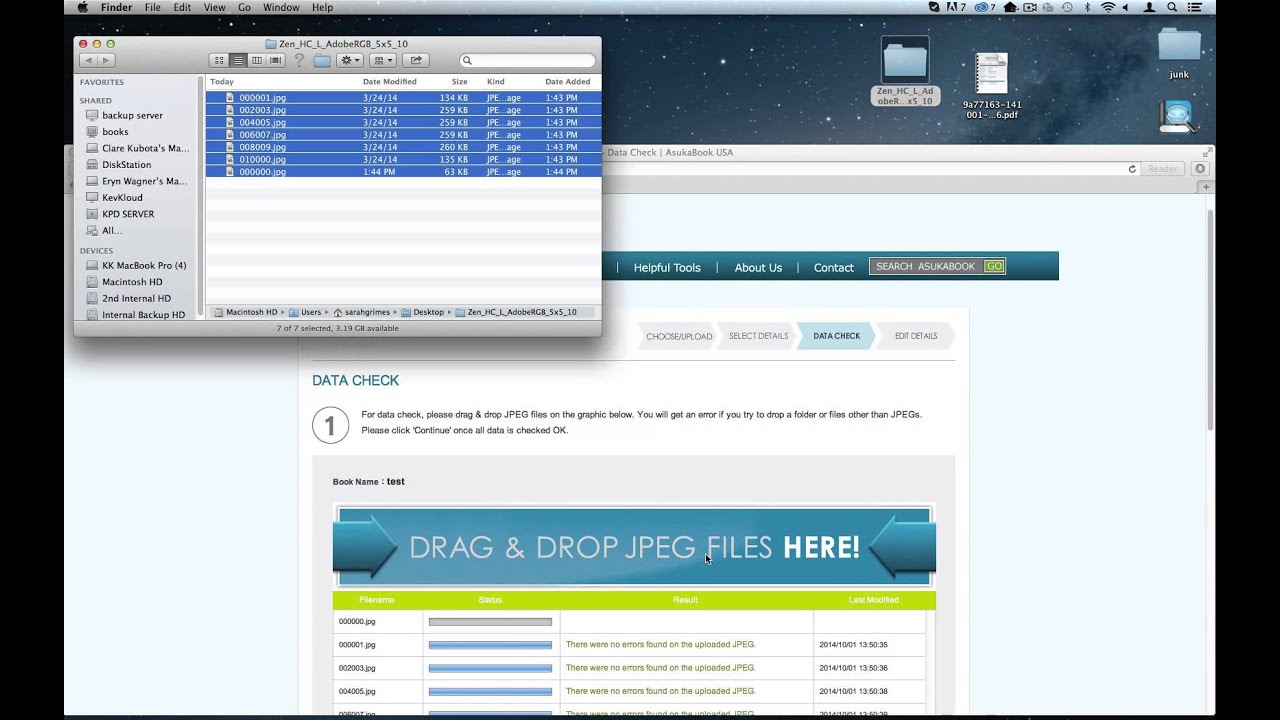The width and height of the screenshot is (1280, 720).
Task: Sort Finder list by Date Added
Action: point(568,82)
